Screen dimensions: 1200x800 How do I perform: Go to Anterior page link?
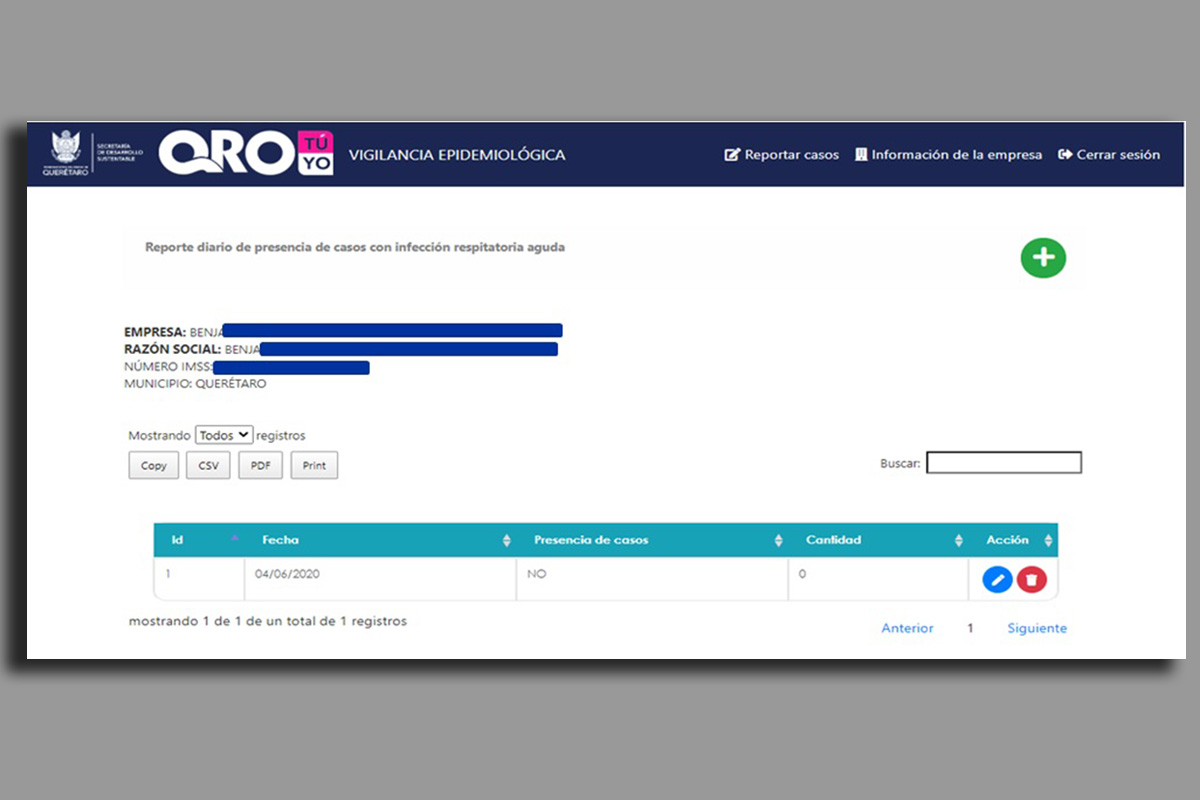click(907, 628)
